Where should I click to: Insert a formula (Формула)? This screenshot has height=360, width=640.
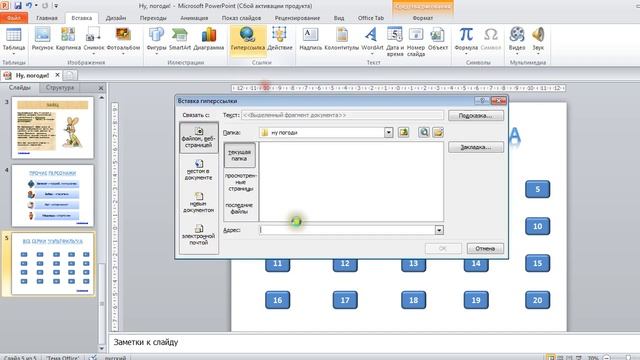[466, 40]
